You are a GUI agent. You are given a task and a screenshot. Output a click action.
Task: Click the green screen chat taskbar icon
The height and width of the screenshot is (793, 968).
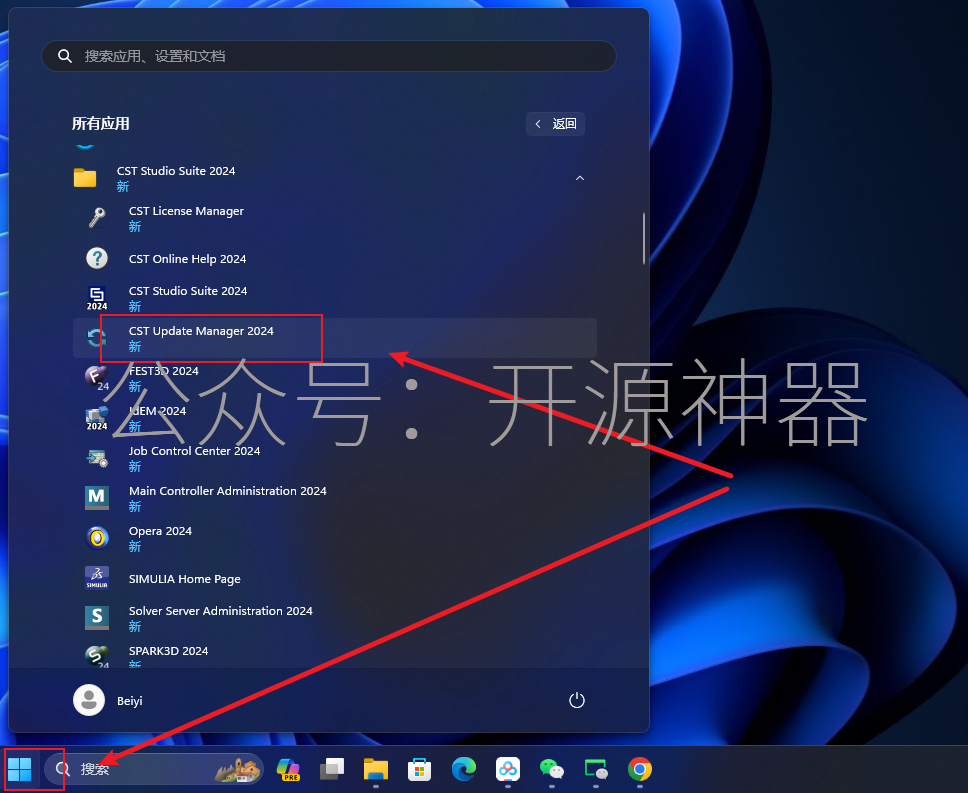pyautogui.click(x=596, y=769)
